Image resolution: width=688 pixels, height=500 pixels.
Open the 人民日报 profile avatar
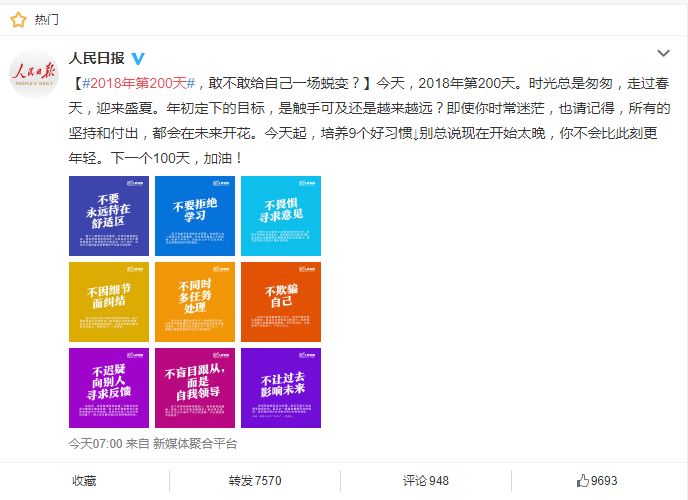[x=34, y=74]
